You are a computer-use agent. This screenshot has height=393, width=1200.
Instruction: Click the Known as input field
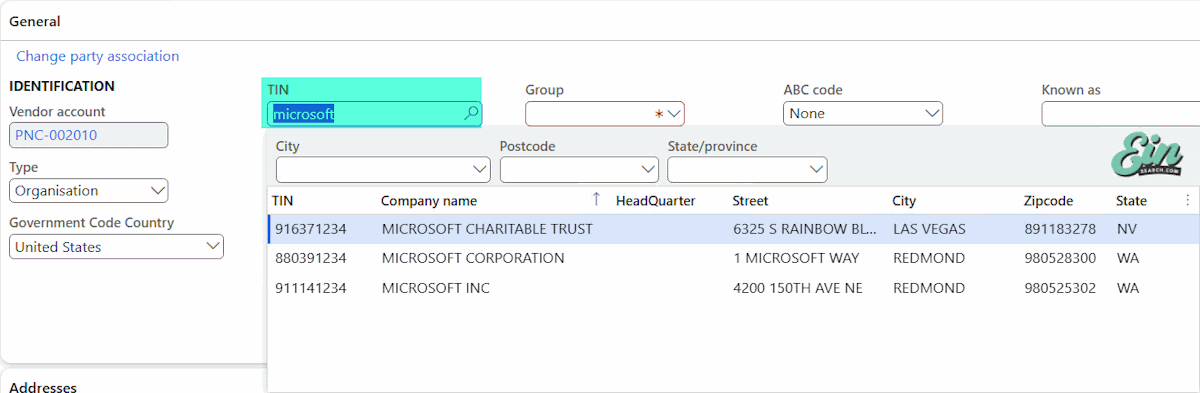tap(1120, 114)
